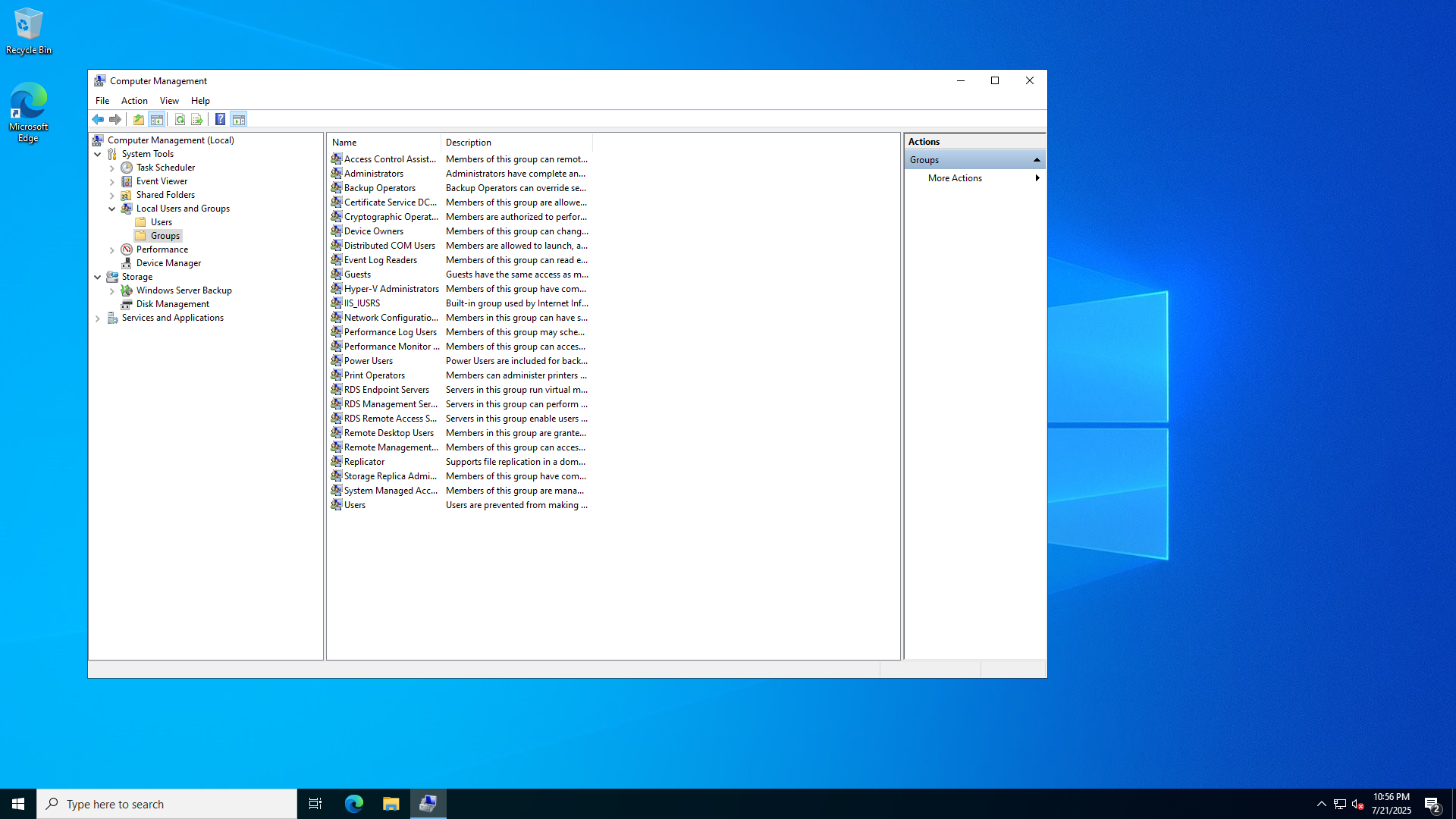Select the Remote Desktop Users group
Viewport: 1456px width, 819px height.
click(x=388, y=433)
